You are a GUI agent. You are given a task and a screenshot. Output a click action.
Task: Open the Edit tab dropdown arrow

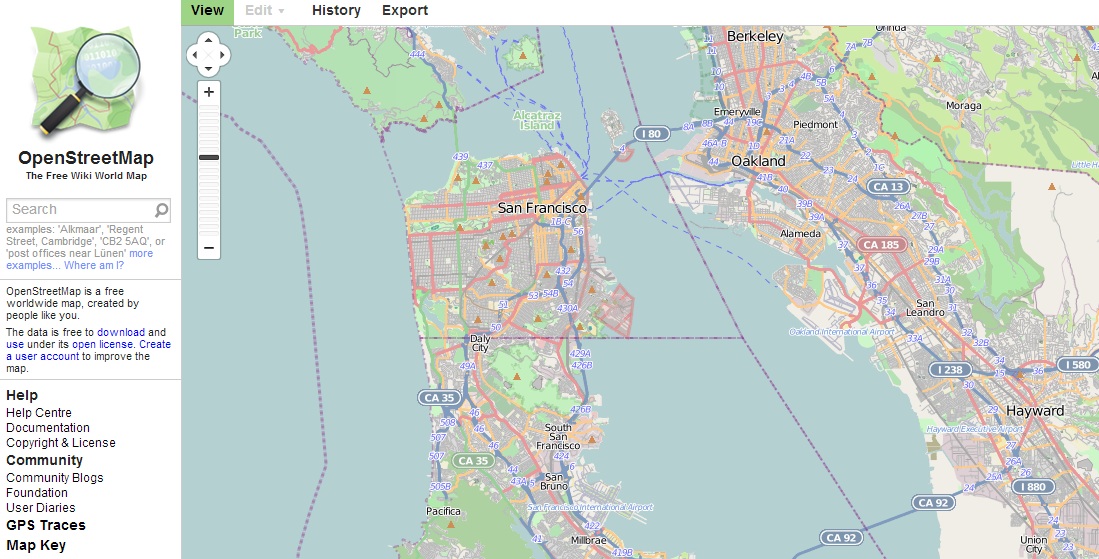point(282,11)
